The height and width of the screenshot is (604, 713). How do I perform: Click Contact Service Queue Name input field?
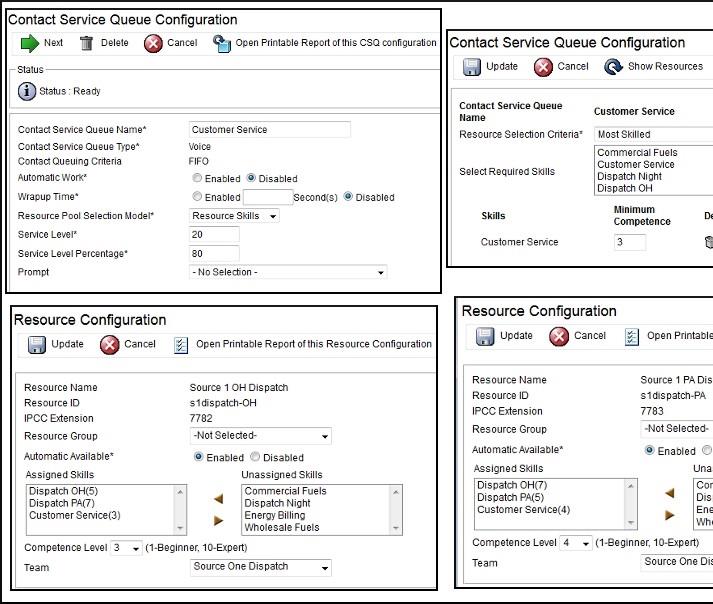point(270,130)
